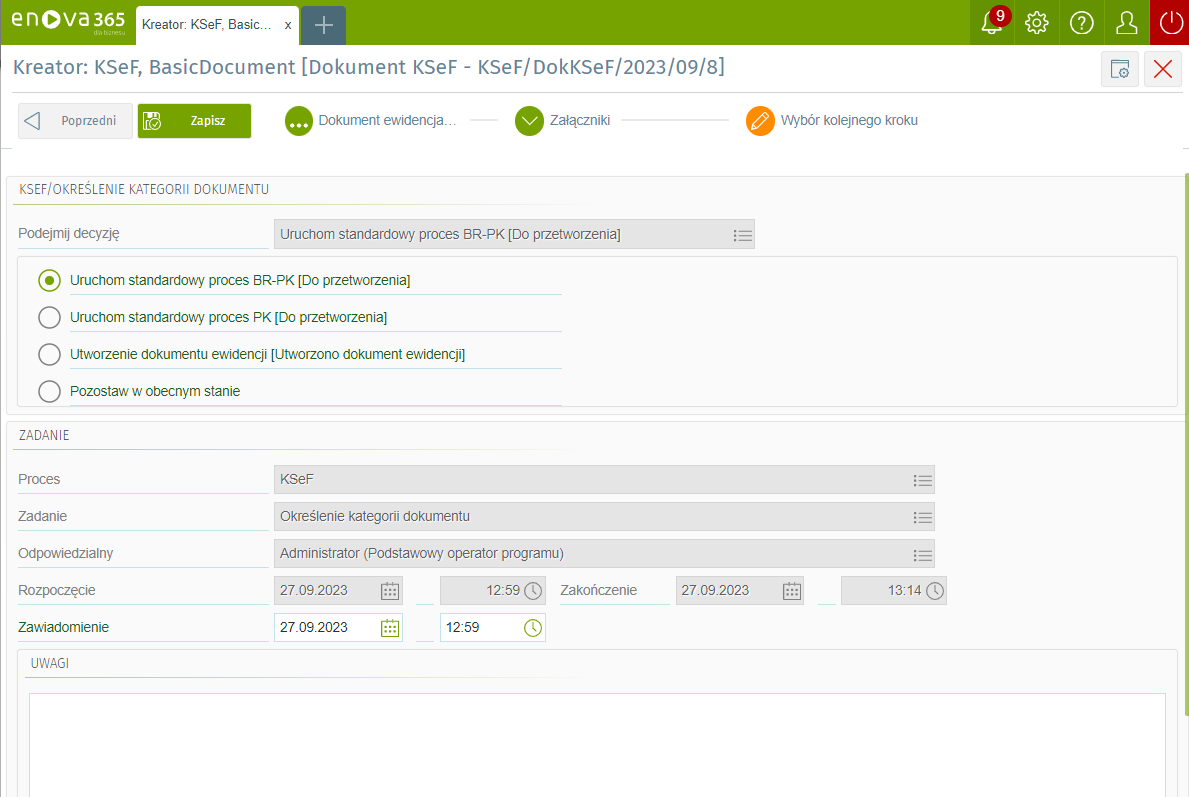Screen dimensions: 1189x797
Task: Choose Pozostaw w obecnym stanie option
Action: click(50, 392)
